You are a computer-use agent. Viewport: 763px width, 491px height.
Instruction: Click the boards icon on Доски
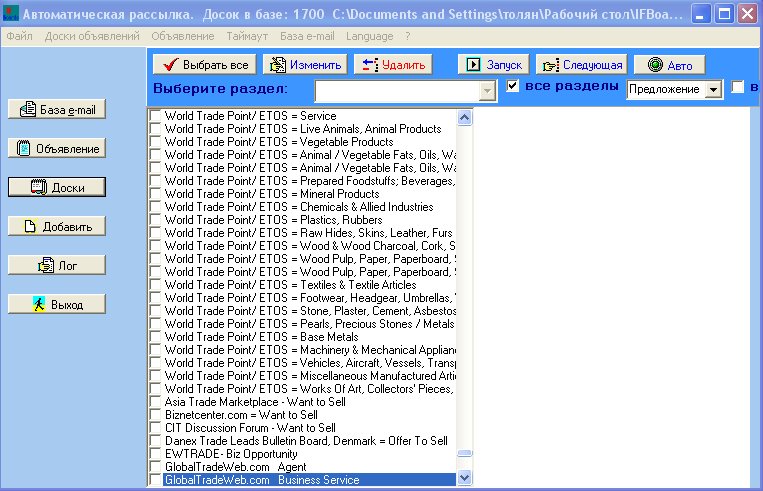tap(39, 187)
